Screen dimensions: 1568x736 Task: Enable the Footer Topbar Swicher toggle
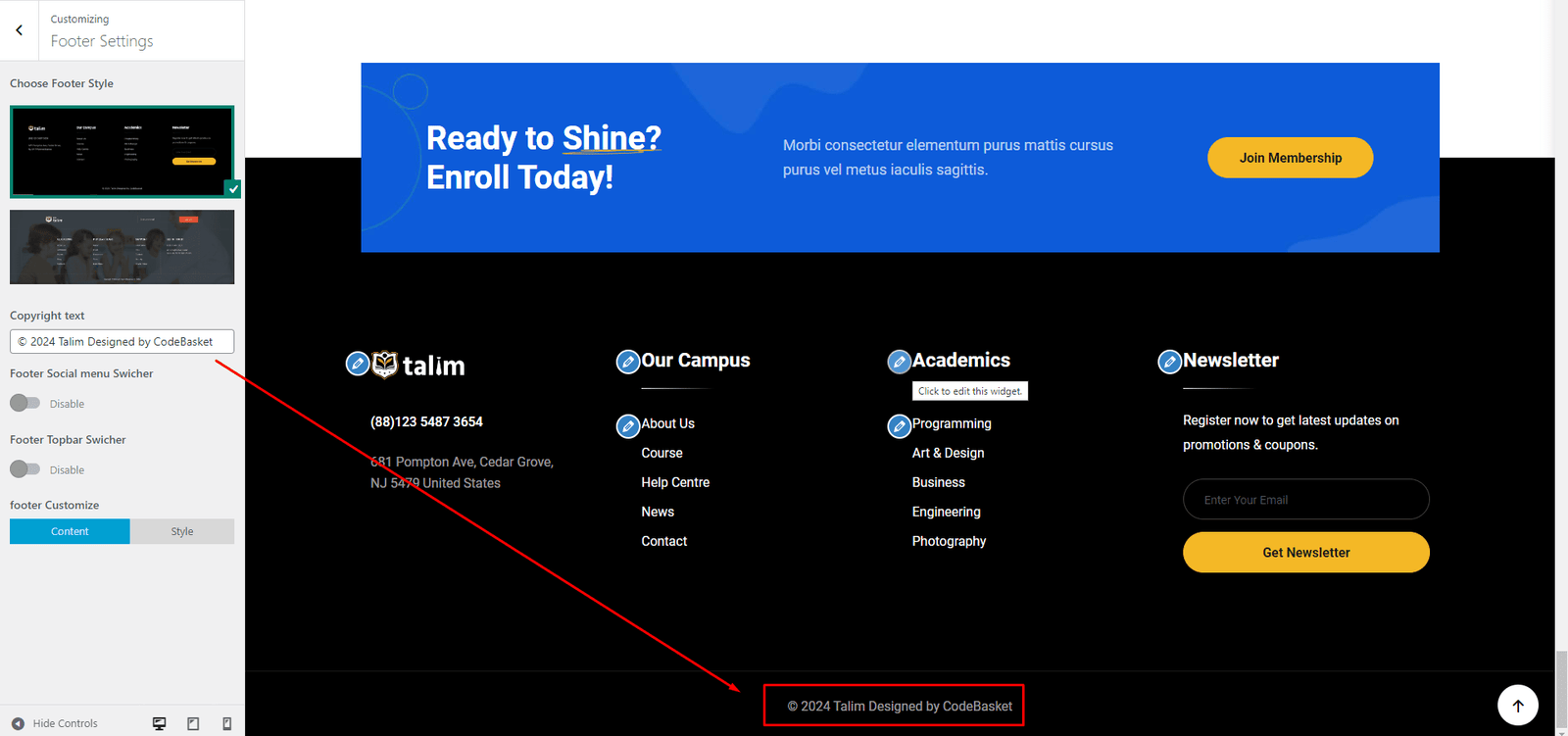click(25, 469)
